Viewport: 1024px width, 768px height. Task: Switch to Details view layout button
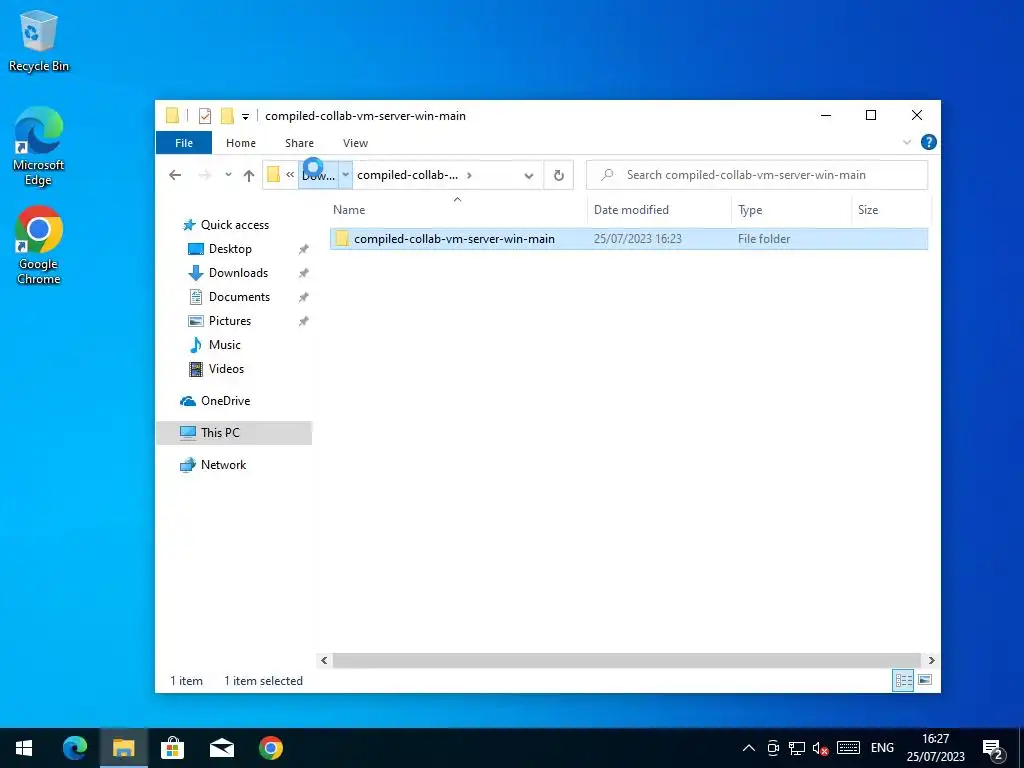click(903, 680)
